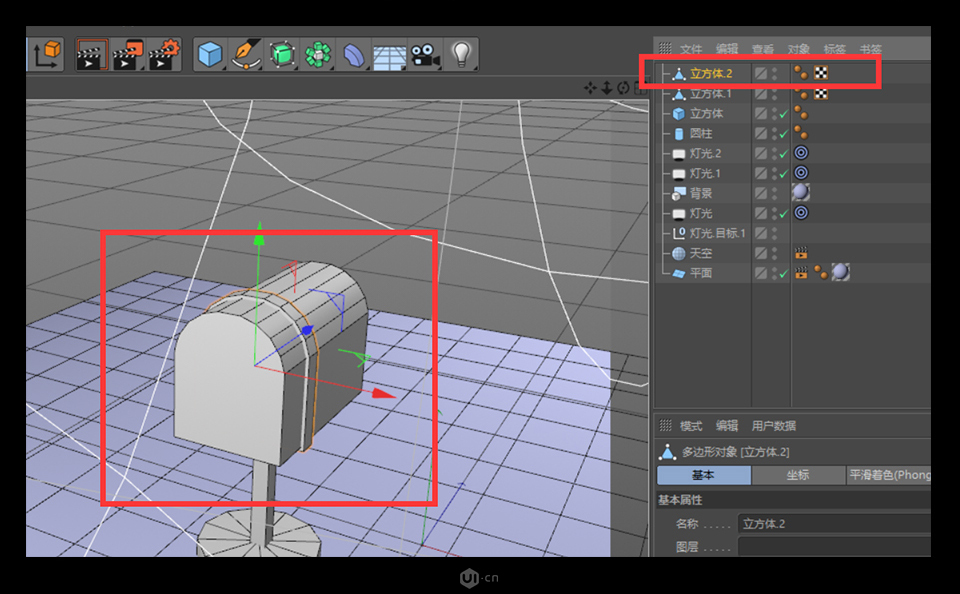Disable 灯光.1 by clicking its green checkmark
Image resolution: width=960 pixels, height=594 pixels.
783,173
